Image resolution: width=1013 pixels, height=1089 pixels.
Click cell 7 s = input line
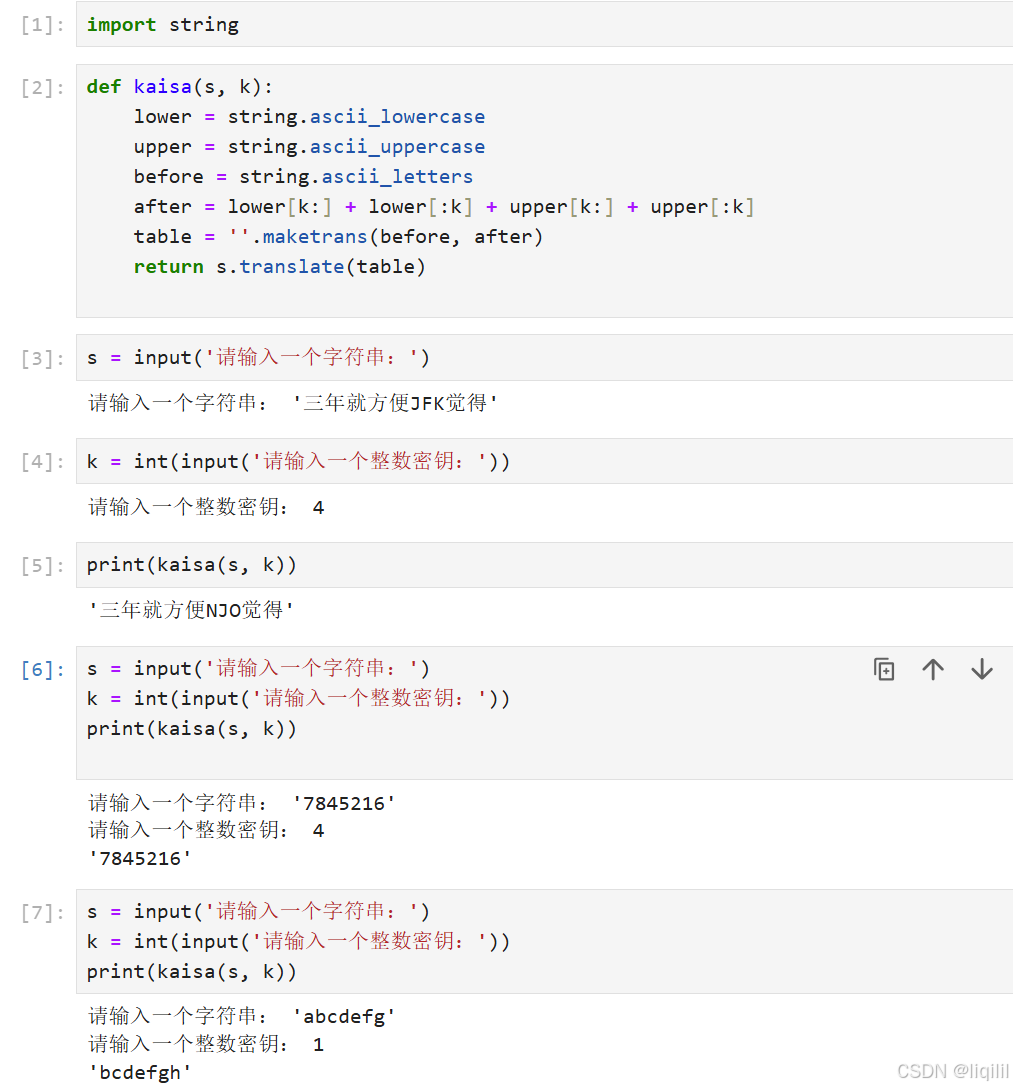click(258, 911)
